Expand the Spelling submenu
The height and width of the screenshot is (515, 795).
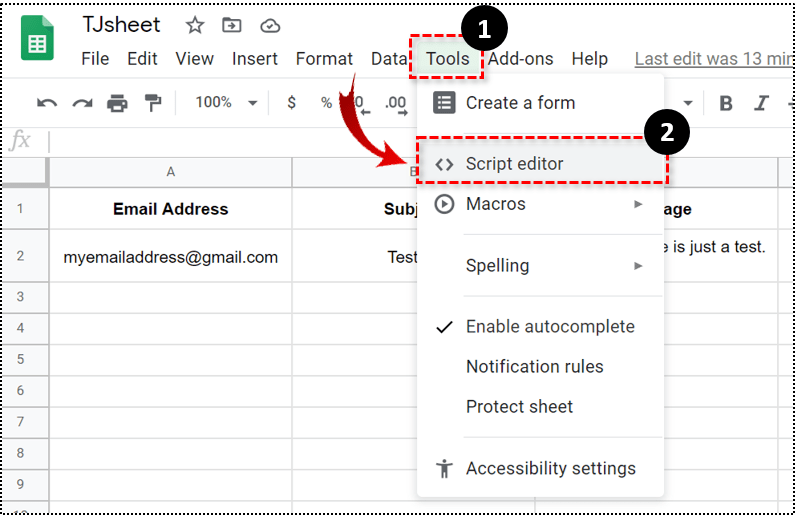[x=540, y=266]
